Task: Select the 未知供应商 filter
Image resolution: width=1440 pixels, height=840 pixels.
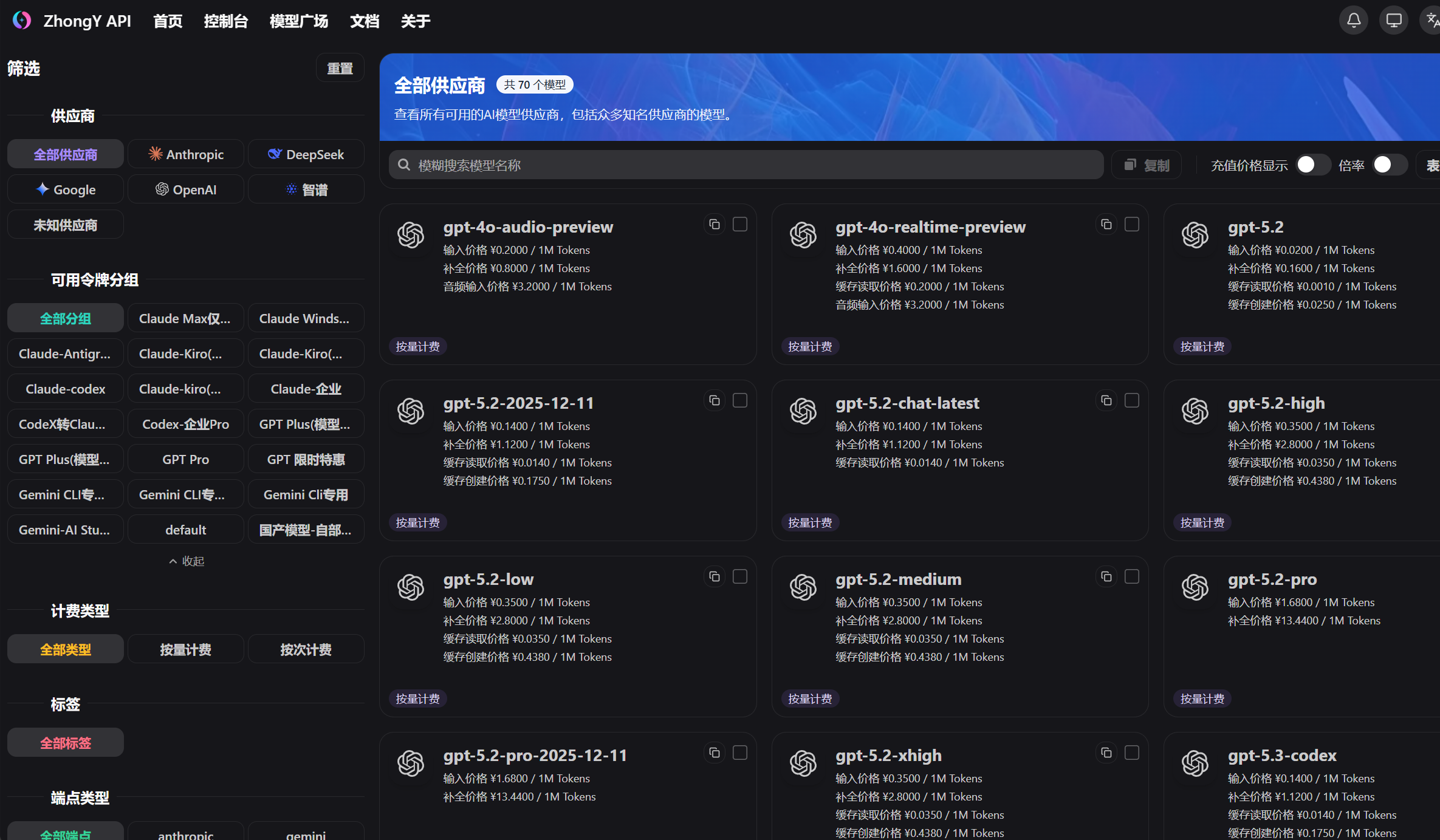Action: 66,225
